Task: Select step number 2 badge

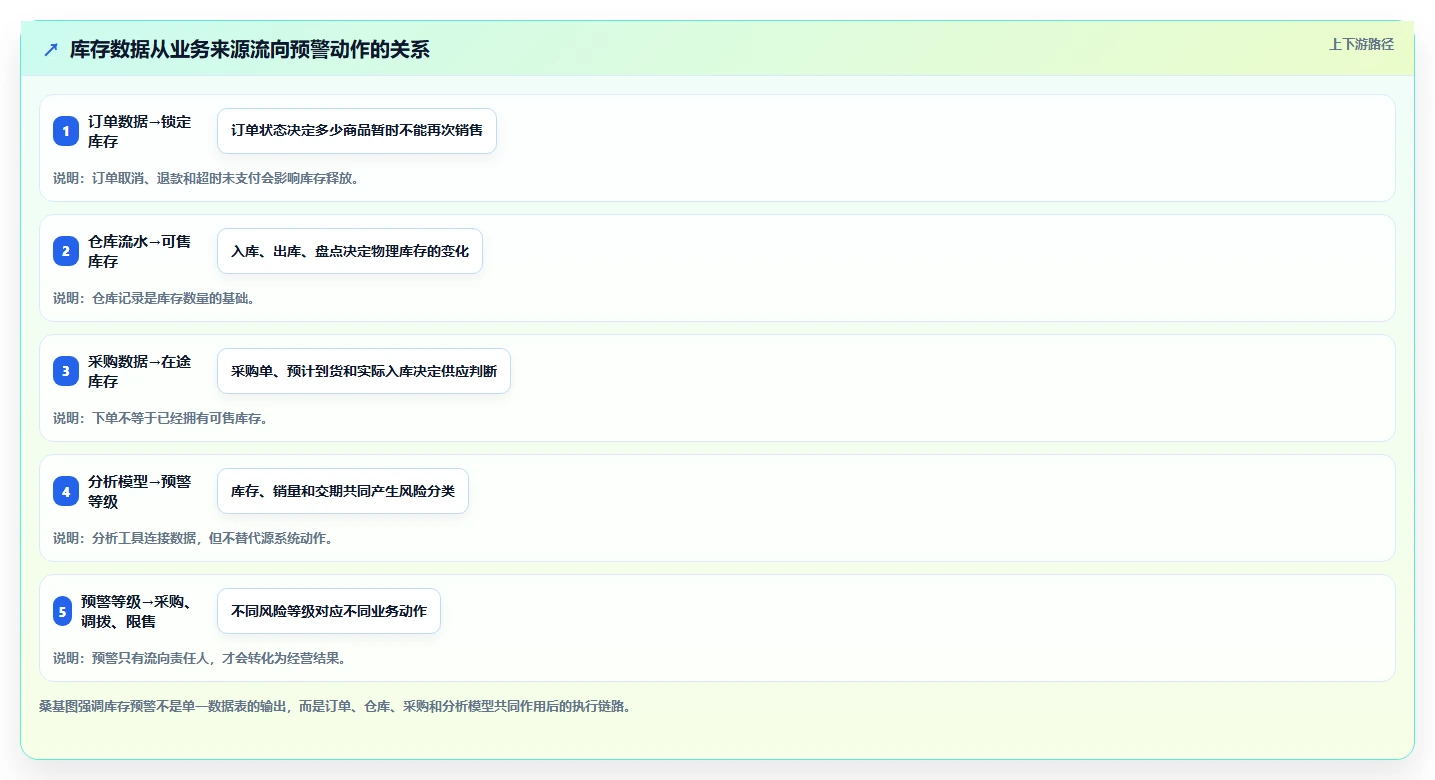Action: coord(66,251)
